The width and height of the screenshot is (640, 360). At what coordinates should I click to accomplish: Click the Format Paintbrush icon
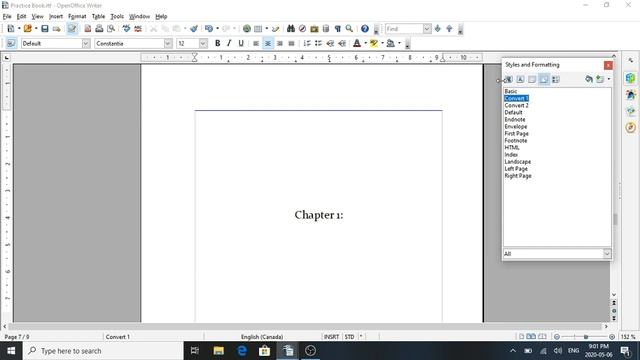194,29
